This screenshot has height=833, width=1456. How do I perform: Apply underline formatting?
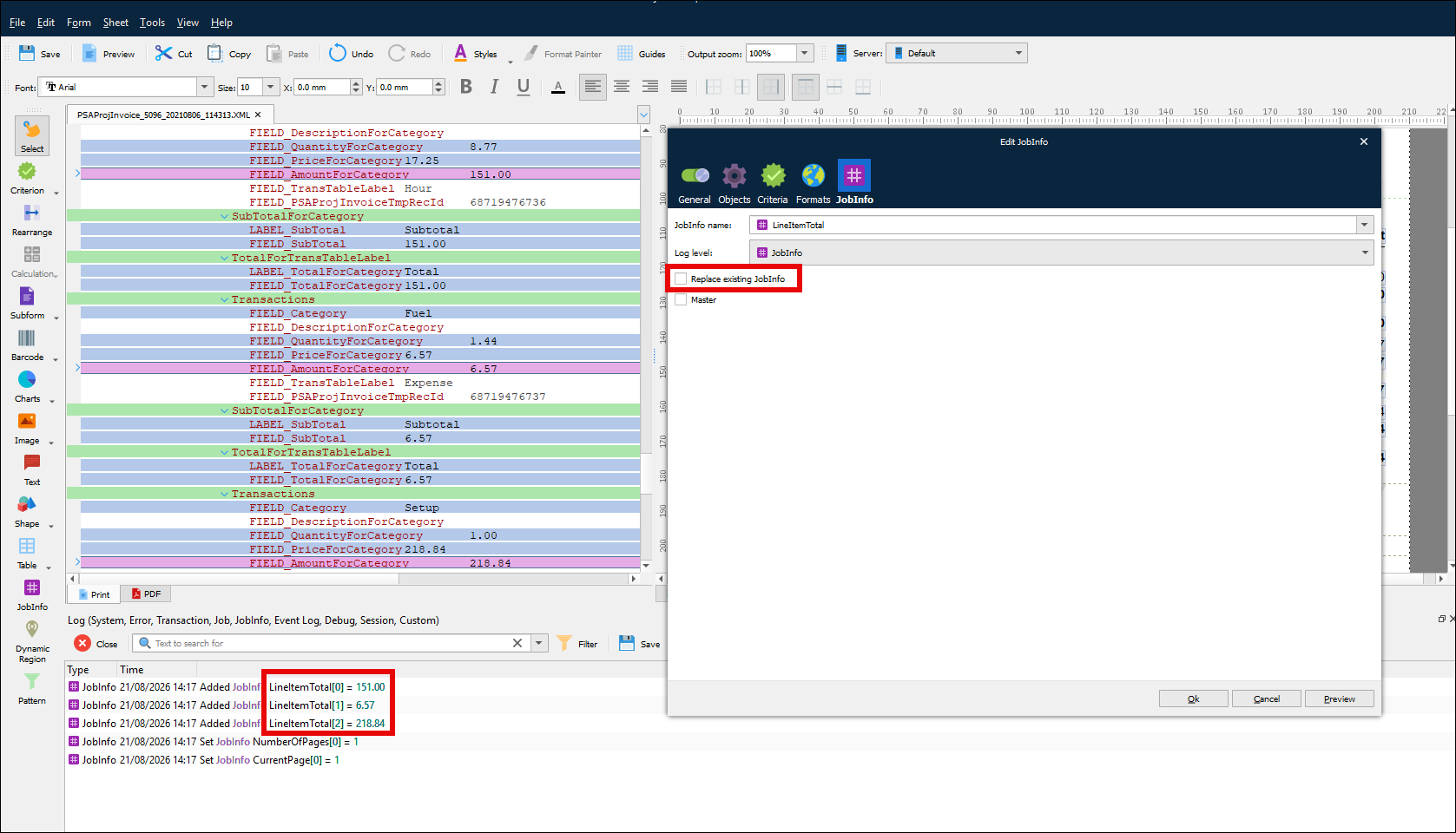(x=524, y=87)
